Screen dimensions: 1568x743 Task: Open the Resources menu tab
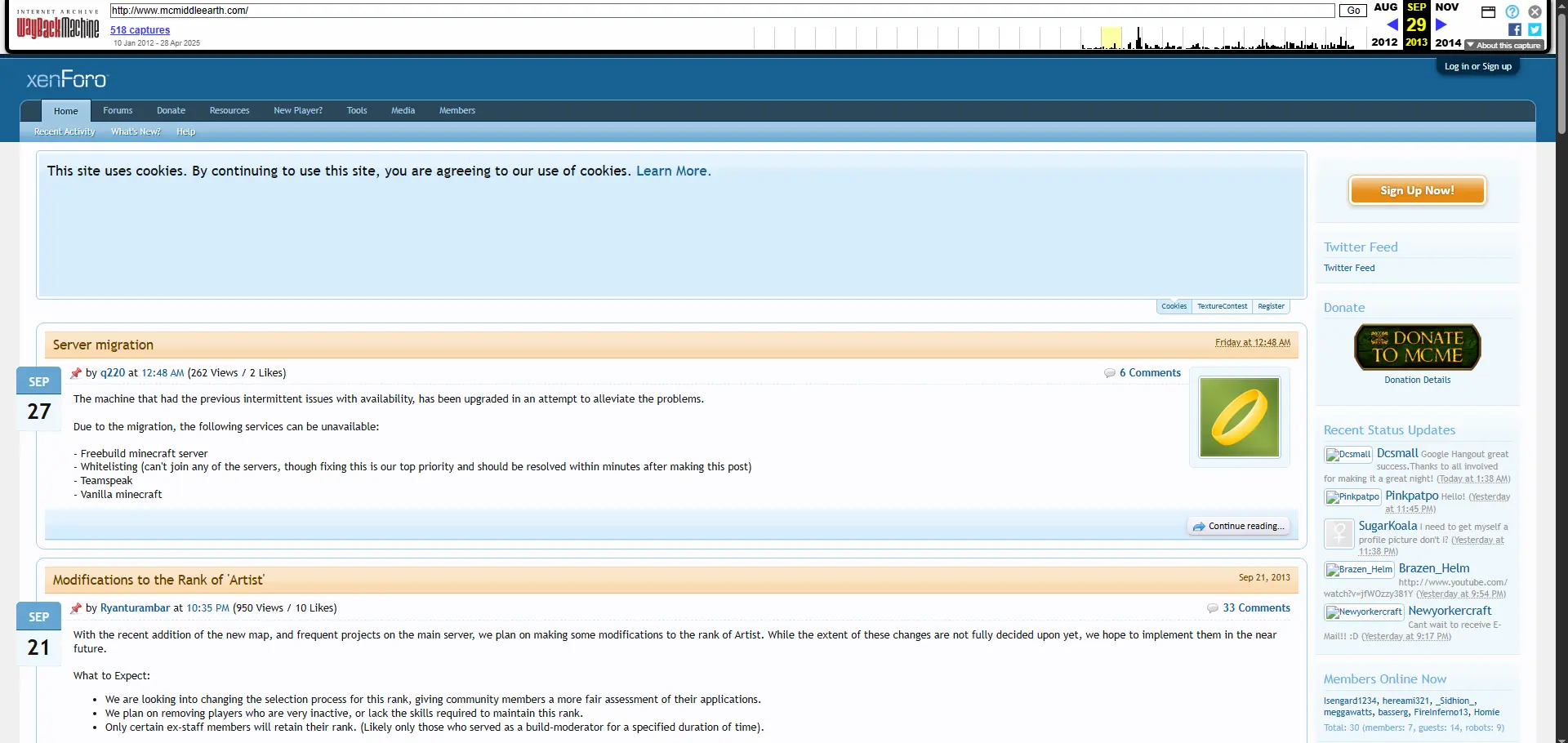(x=229, y=111)
